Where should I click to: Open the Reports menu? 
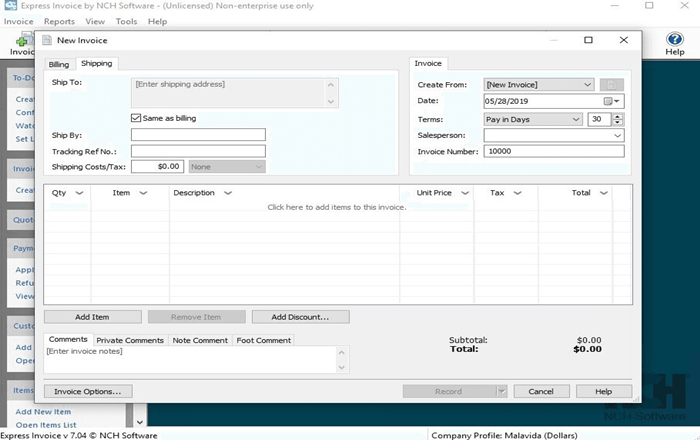59,21
